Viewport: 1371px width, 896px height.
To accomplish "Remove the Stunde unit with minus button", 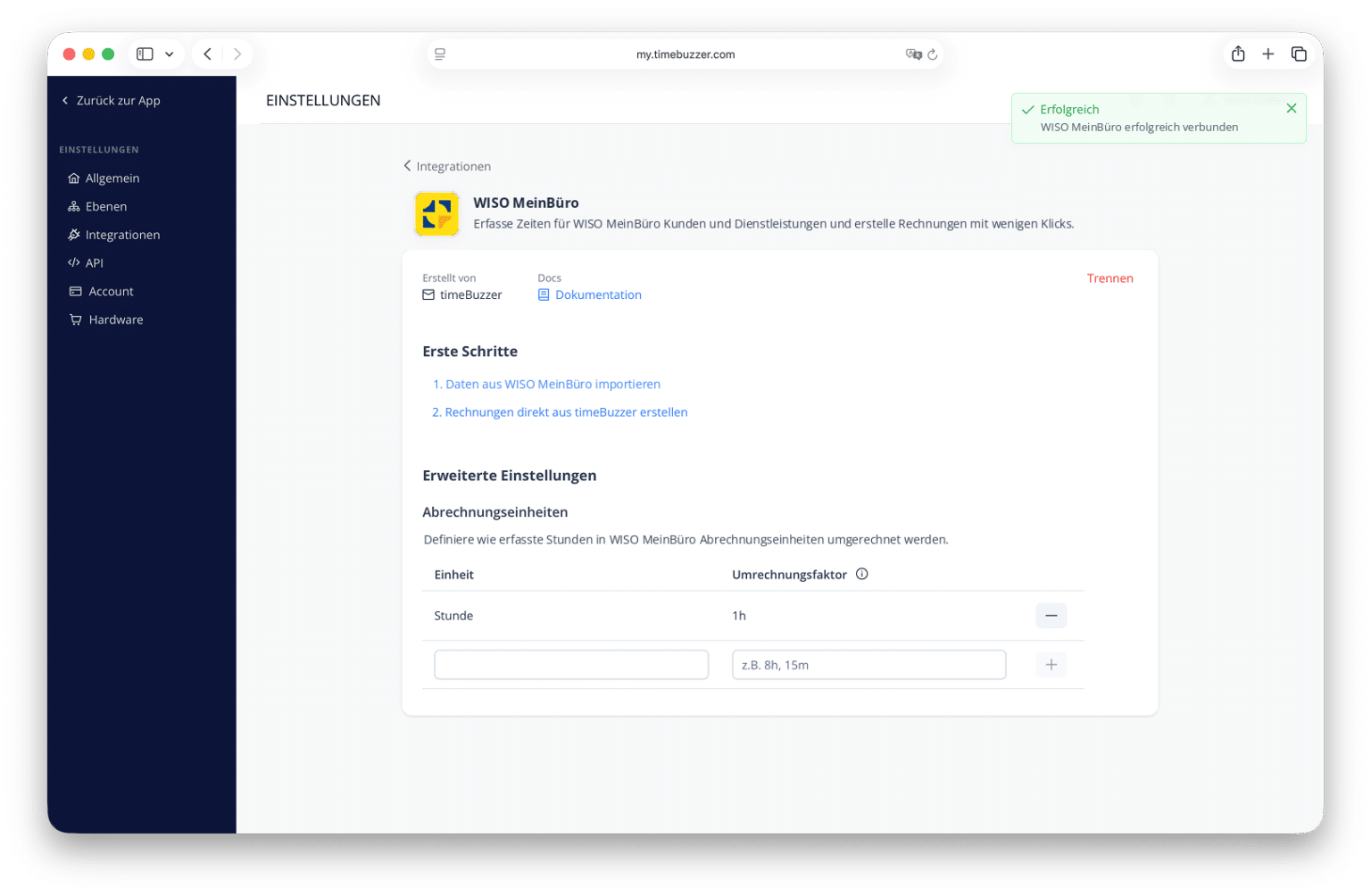I will click(1051, 616).
